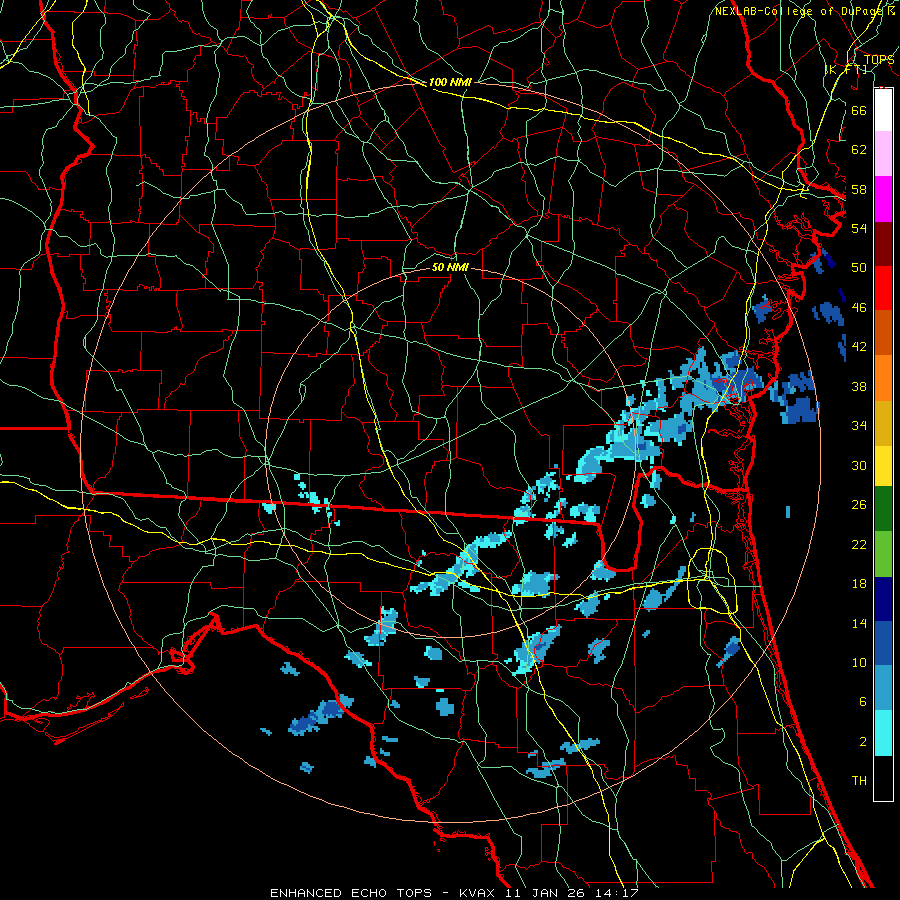The width and height of the screenshot is (900, 900).
Task: Click the legend label reading 2
Action: [862, 742]
